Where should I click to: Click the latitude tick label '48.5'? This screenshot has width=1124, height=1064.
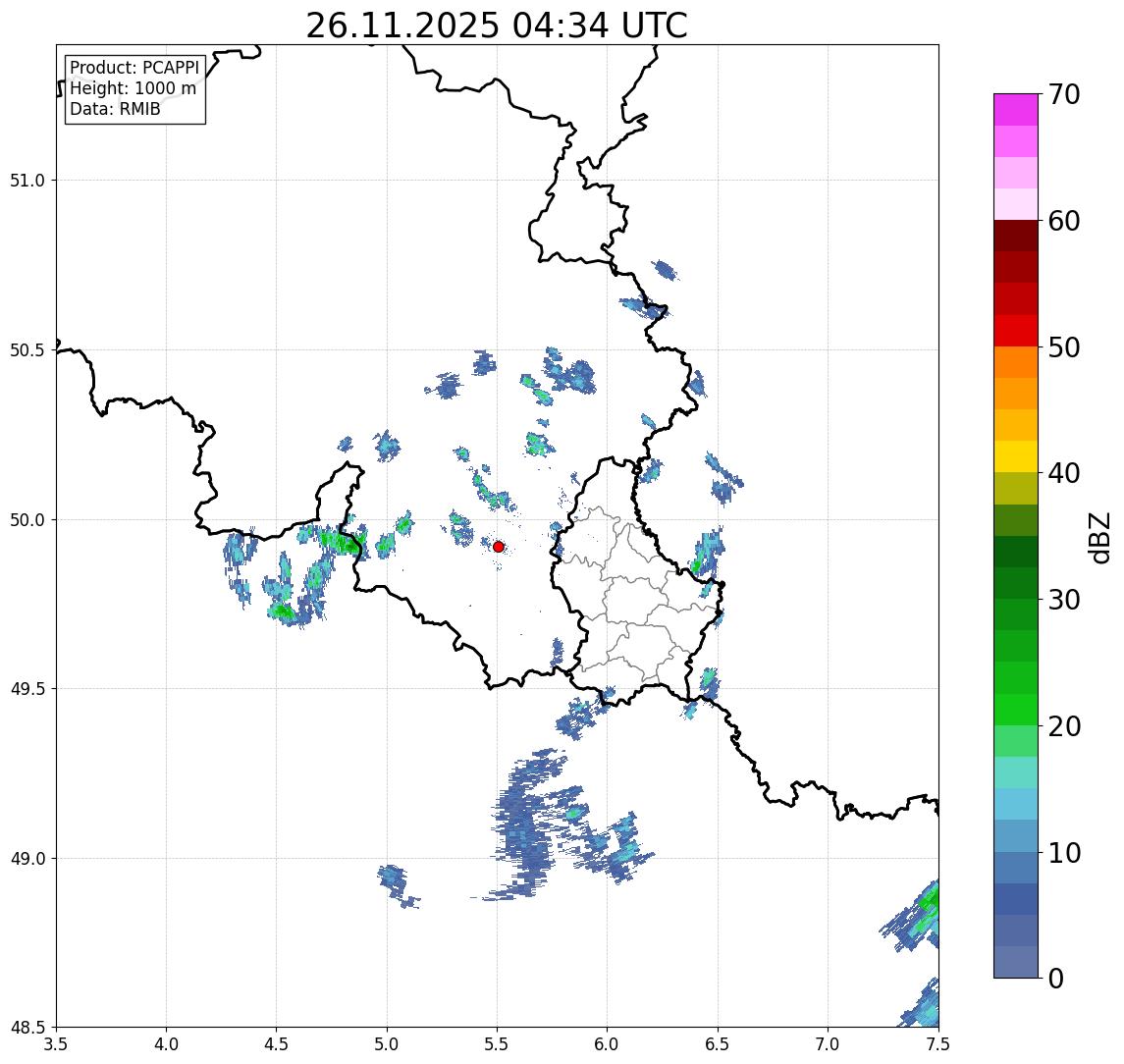coord(27,1028)
